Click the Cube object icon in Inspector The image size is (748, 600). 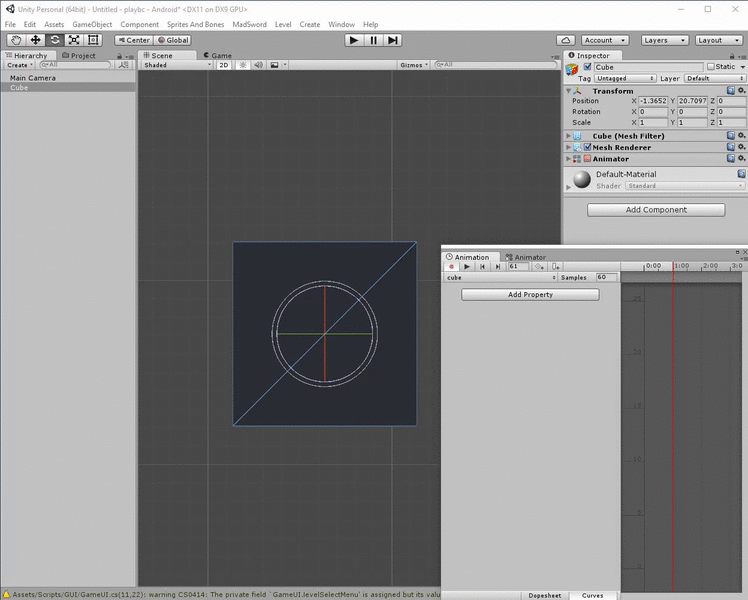click(x=571, y=70)
